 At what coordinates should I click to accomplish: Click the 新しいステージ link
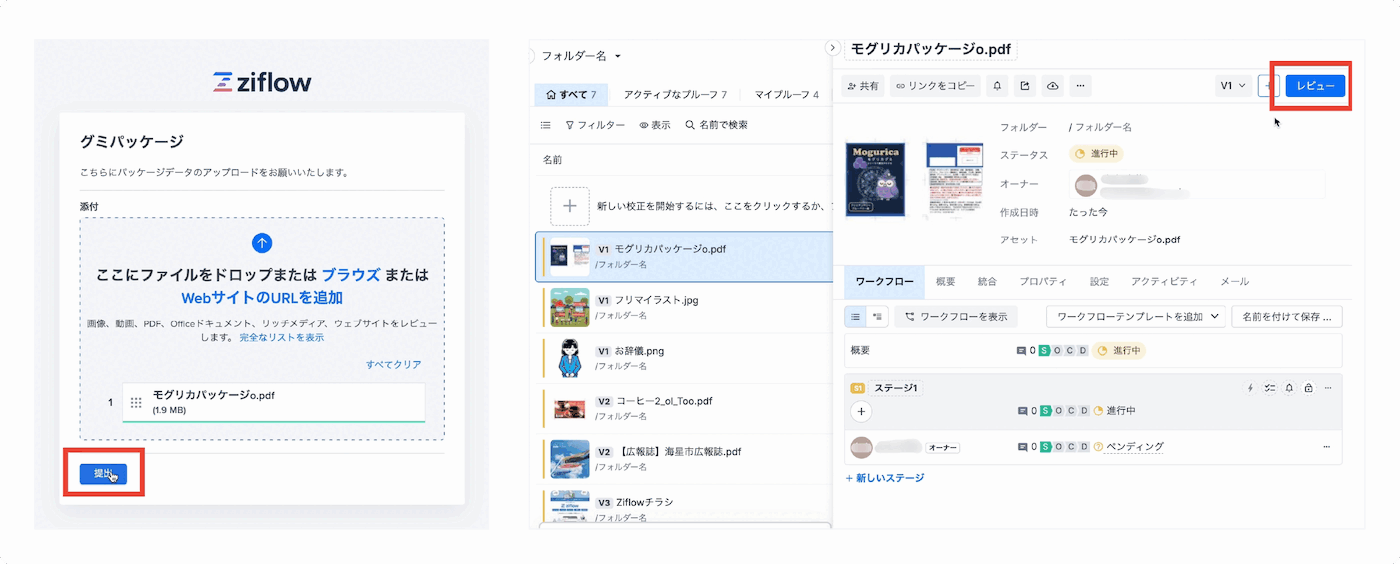[884, 478]
